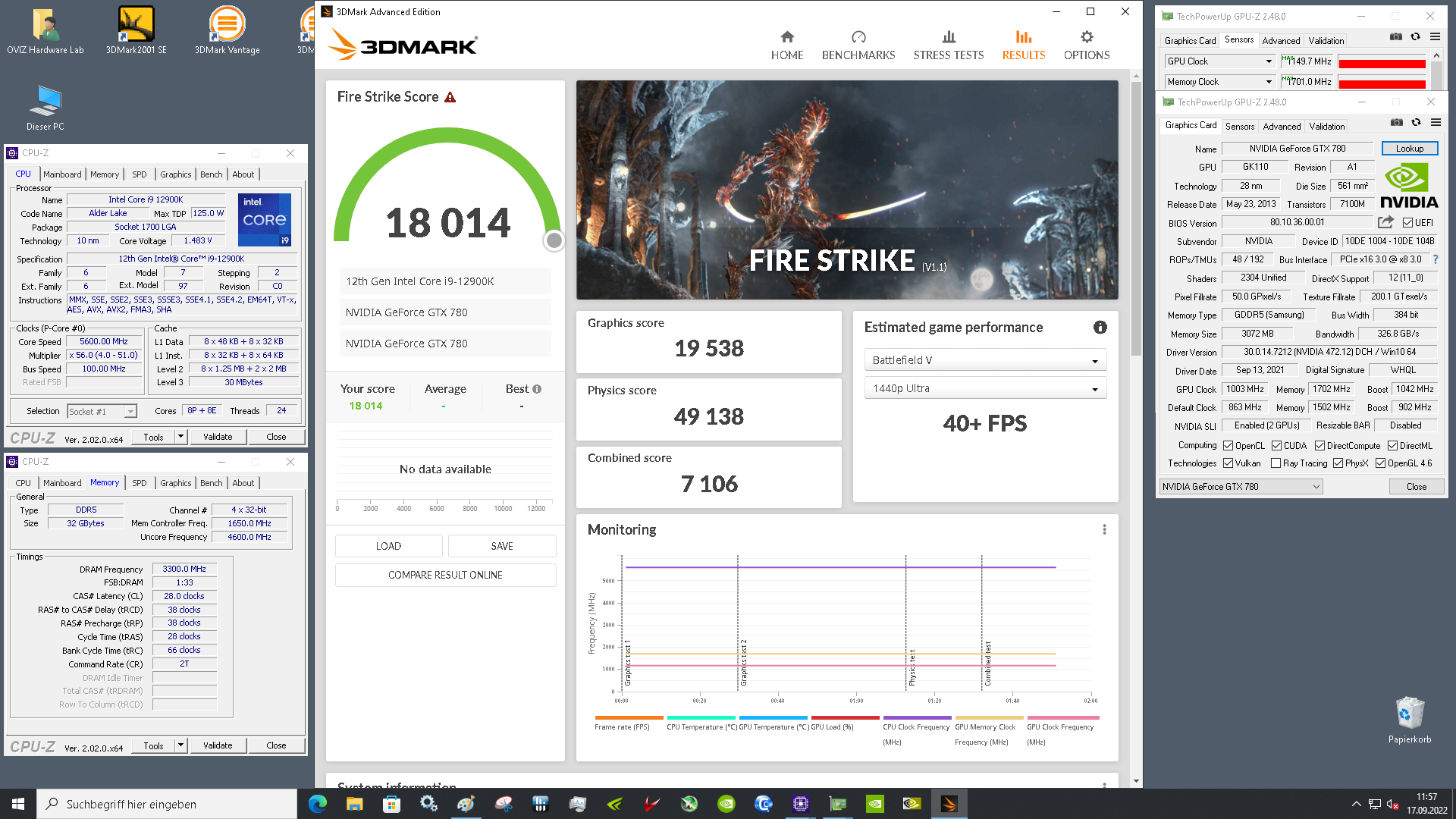Screen dimensions: 1456x819
Task: Open Estimated game performance info icon
Action: [x=1100, y=327]
